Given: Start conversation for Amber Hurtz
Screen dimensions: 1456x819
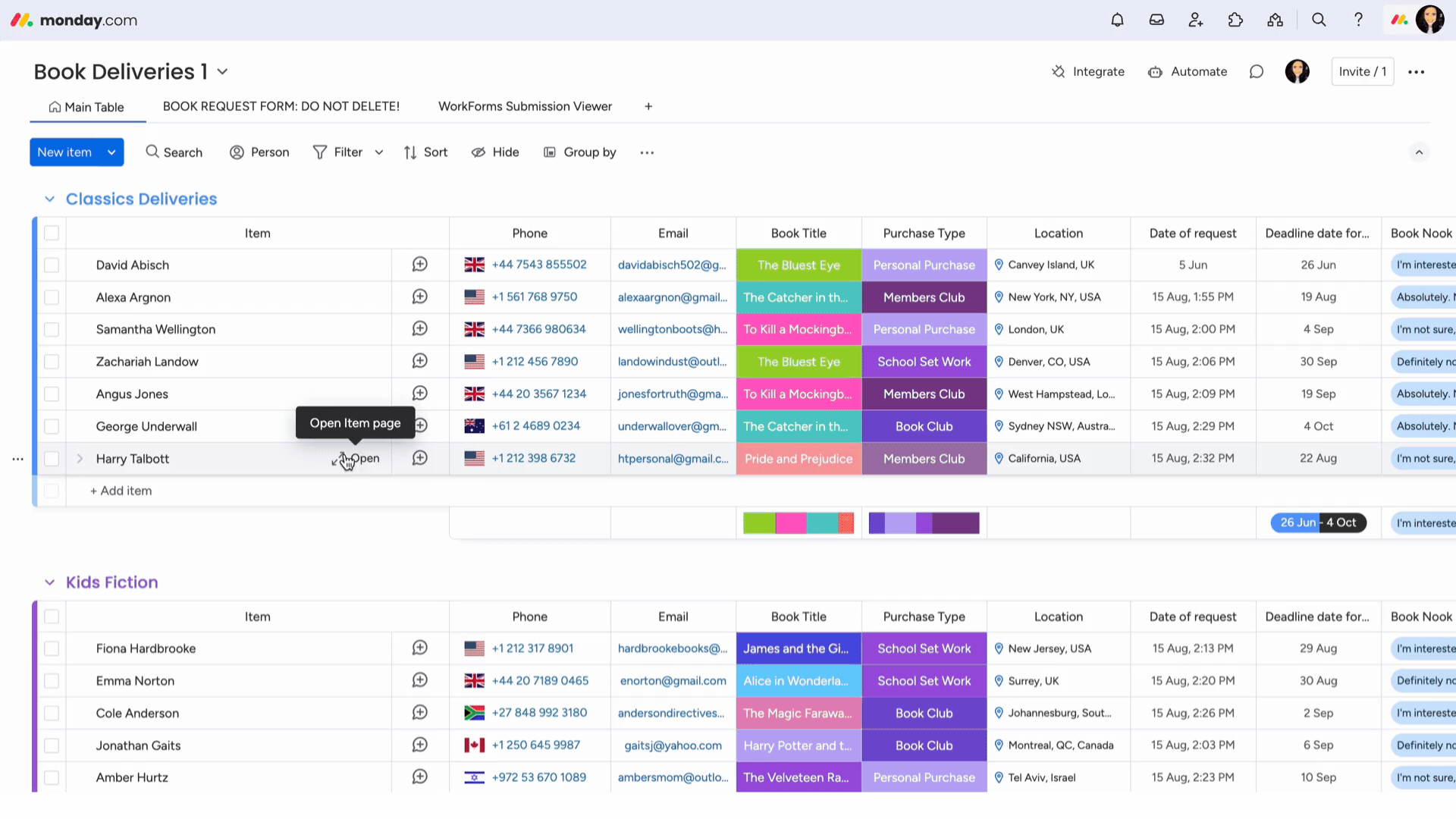Looking at the screenshot, I should click(420, 777).
